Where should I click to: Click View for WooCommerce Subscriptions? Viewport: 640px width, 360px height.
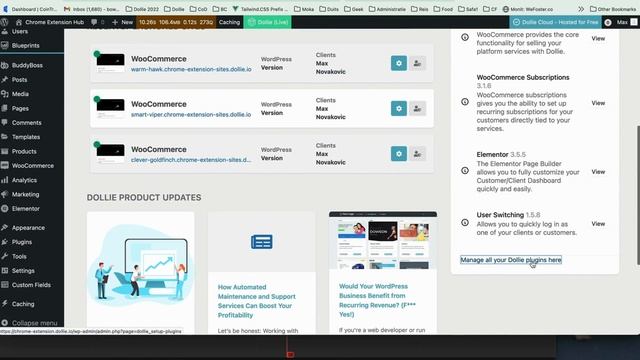pyautogui.click(x=598, y=103)
